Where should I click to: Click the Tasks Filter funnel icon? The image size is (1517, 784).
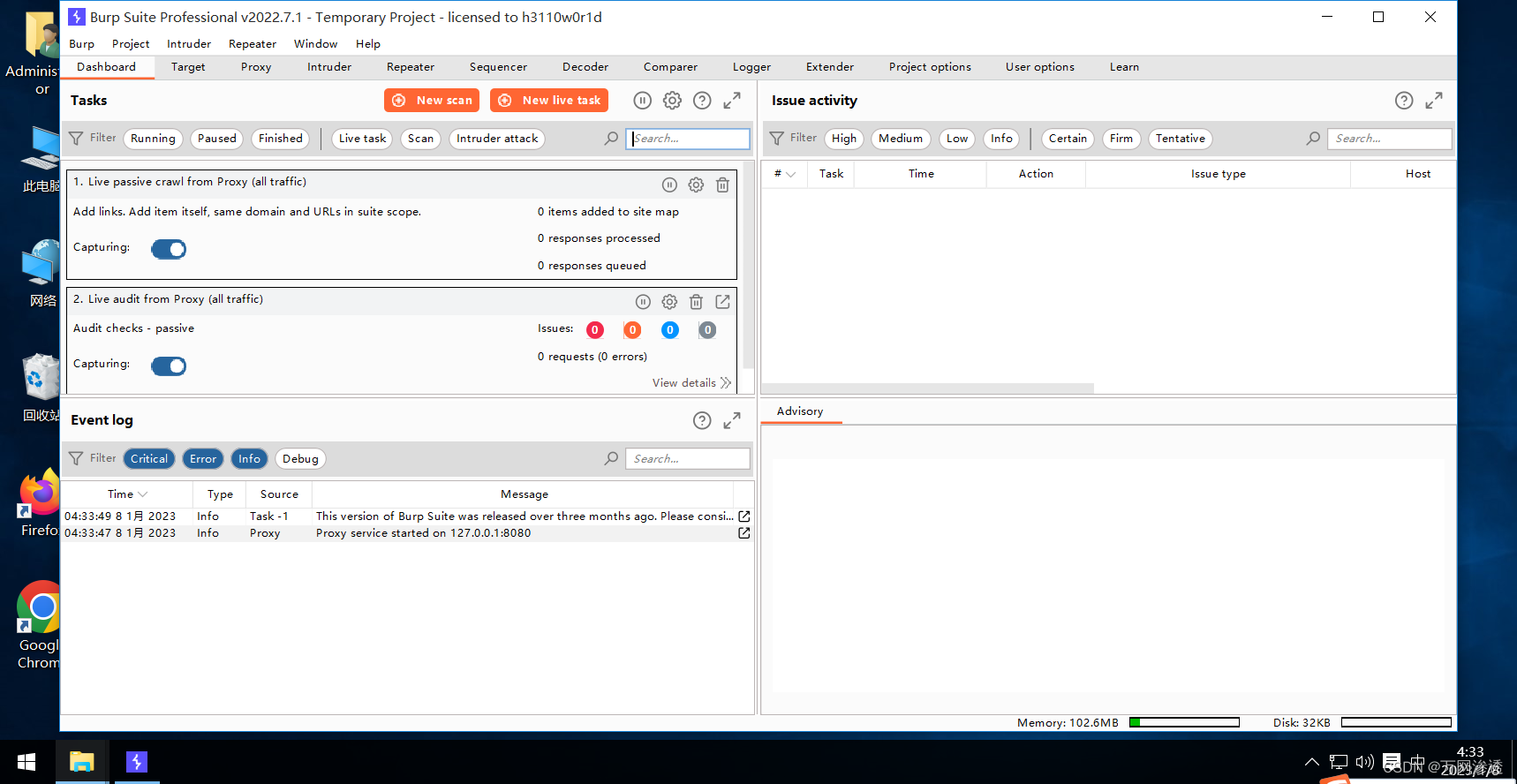76,139
